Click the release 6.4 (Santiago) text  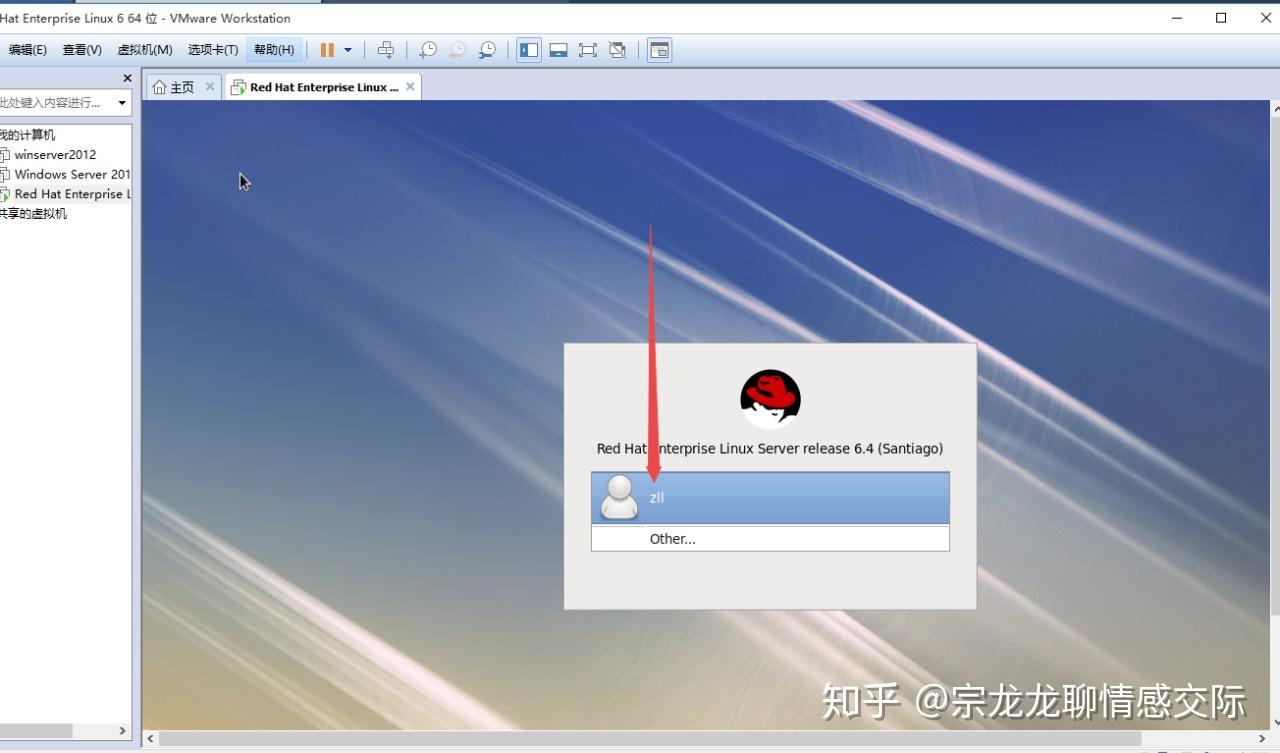[873, 448]
